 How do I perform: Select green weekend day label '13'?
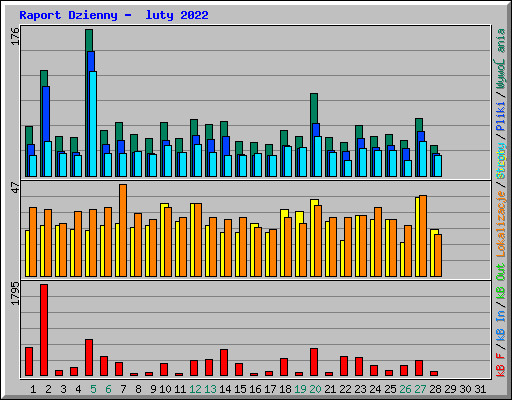pyautogui.click(x=210, y=389)
